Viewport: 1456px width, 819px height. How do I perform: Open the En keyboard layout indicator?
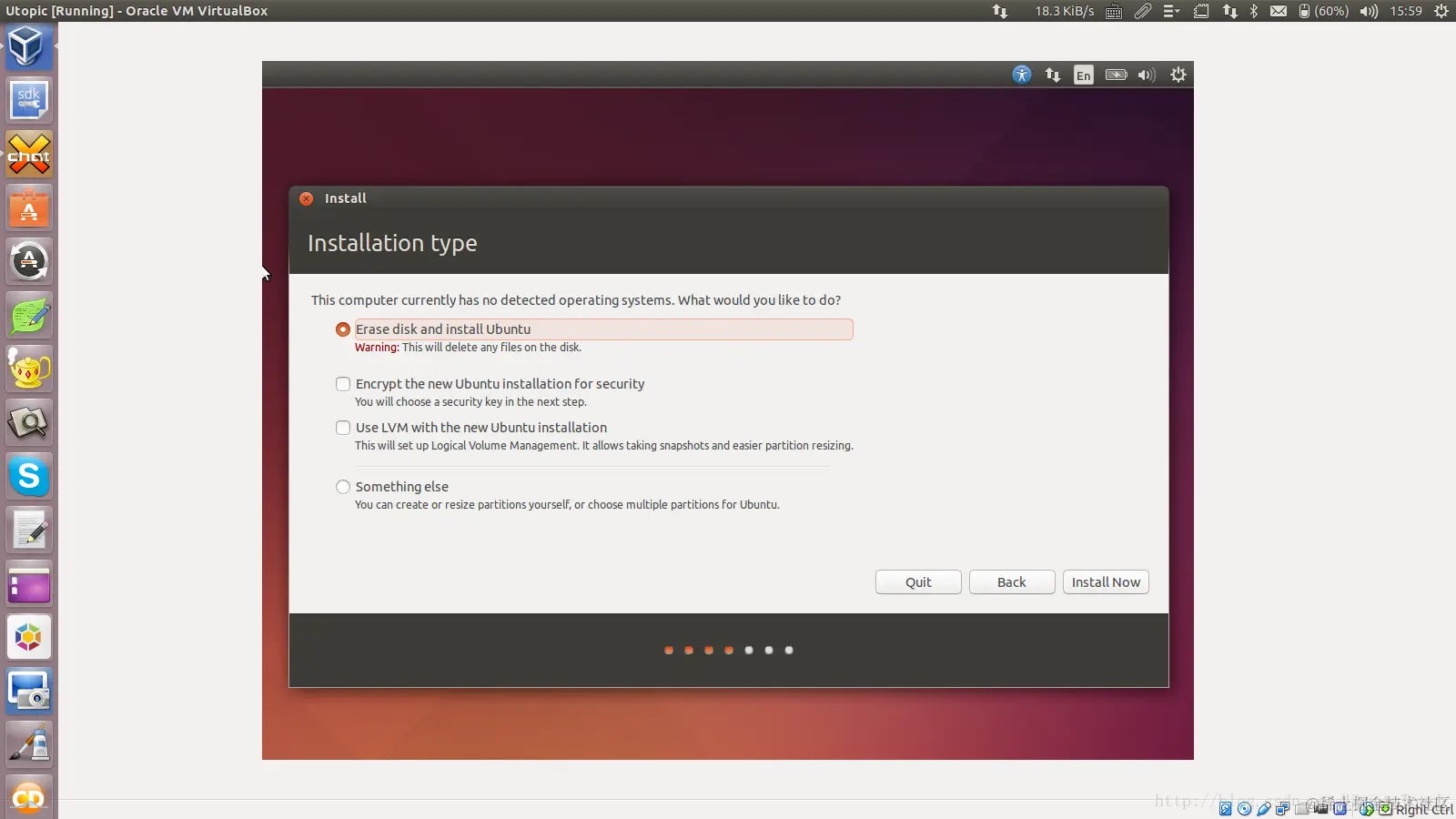1083,75
